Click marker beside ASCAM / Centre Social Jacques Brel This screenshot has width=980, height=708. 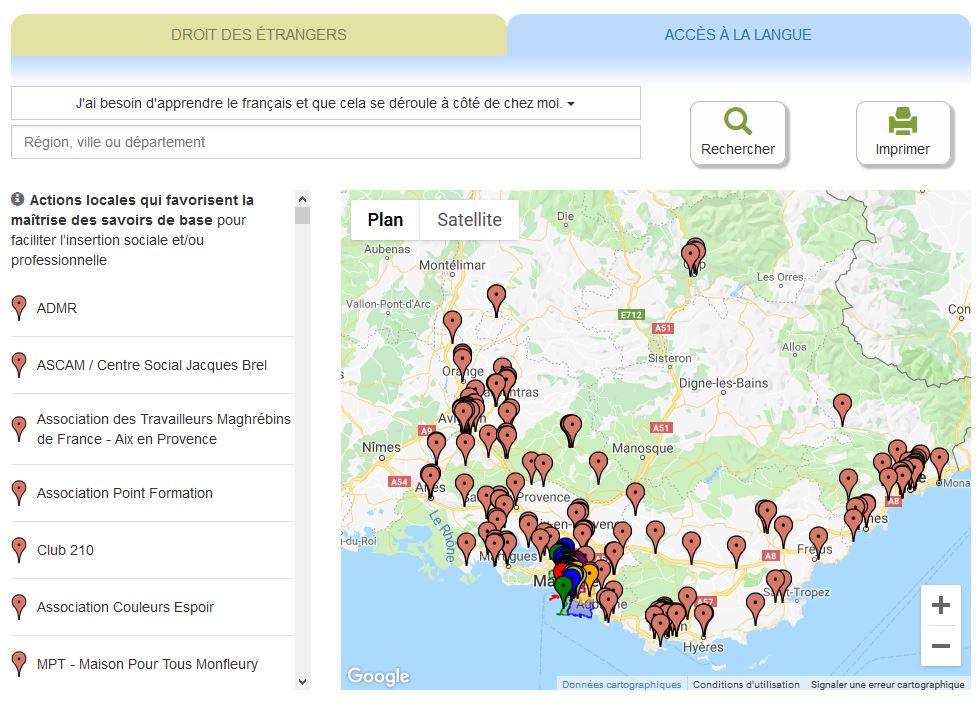click(19, 364)
